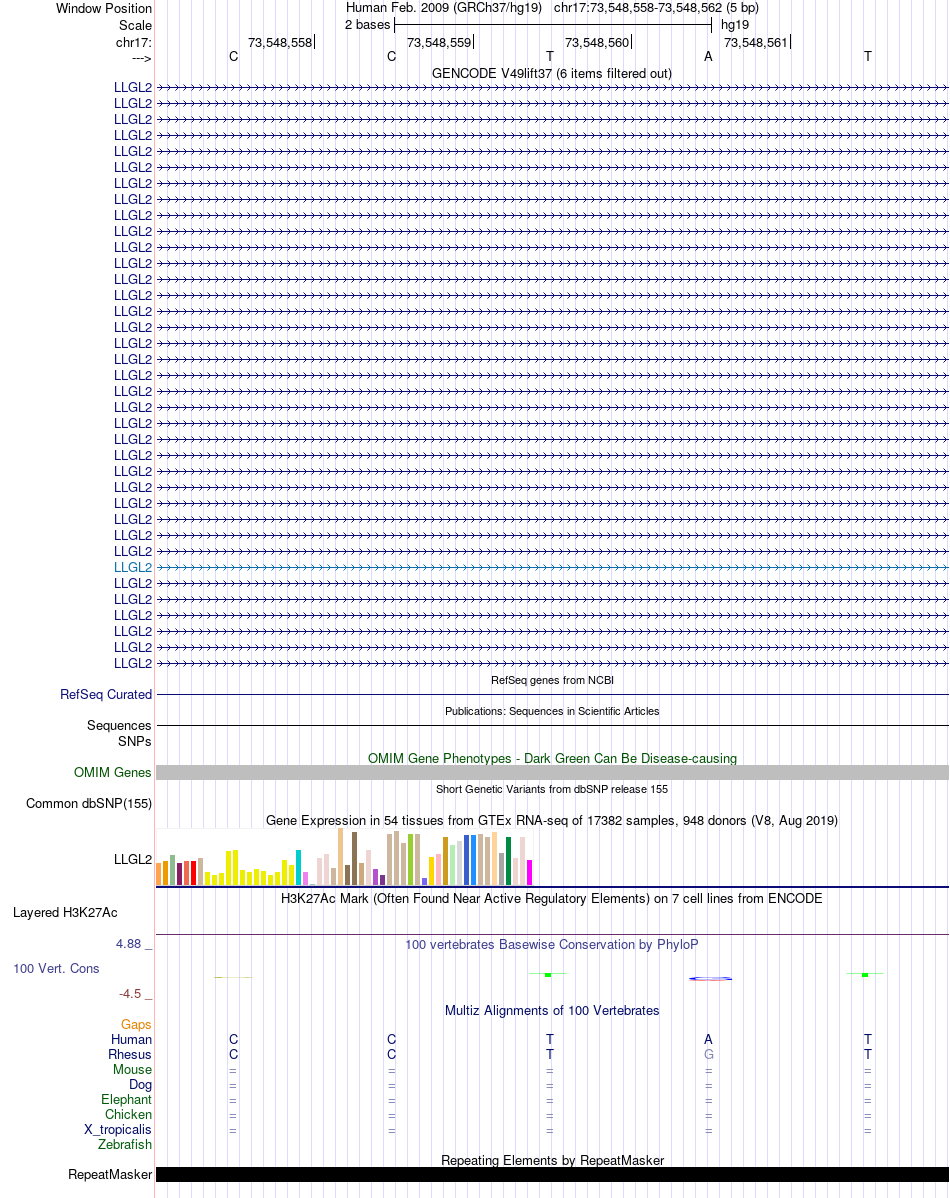Image resolution: width=950 pixels, height=1198 pixels.
Task: Click the black RepeatMasker item bar
Action: (x=552, y=1174)
